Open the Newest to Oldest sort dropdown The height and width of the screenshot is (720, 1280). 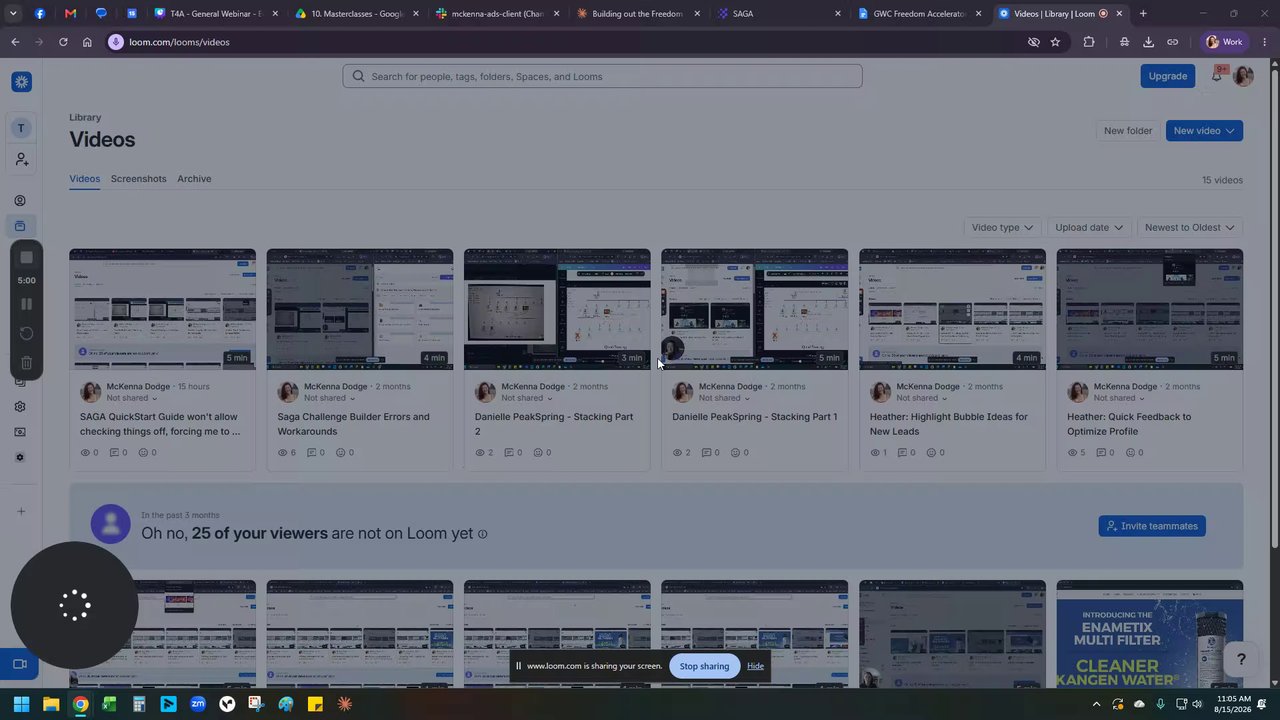tap(1190, 228)
